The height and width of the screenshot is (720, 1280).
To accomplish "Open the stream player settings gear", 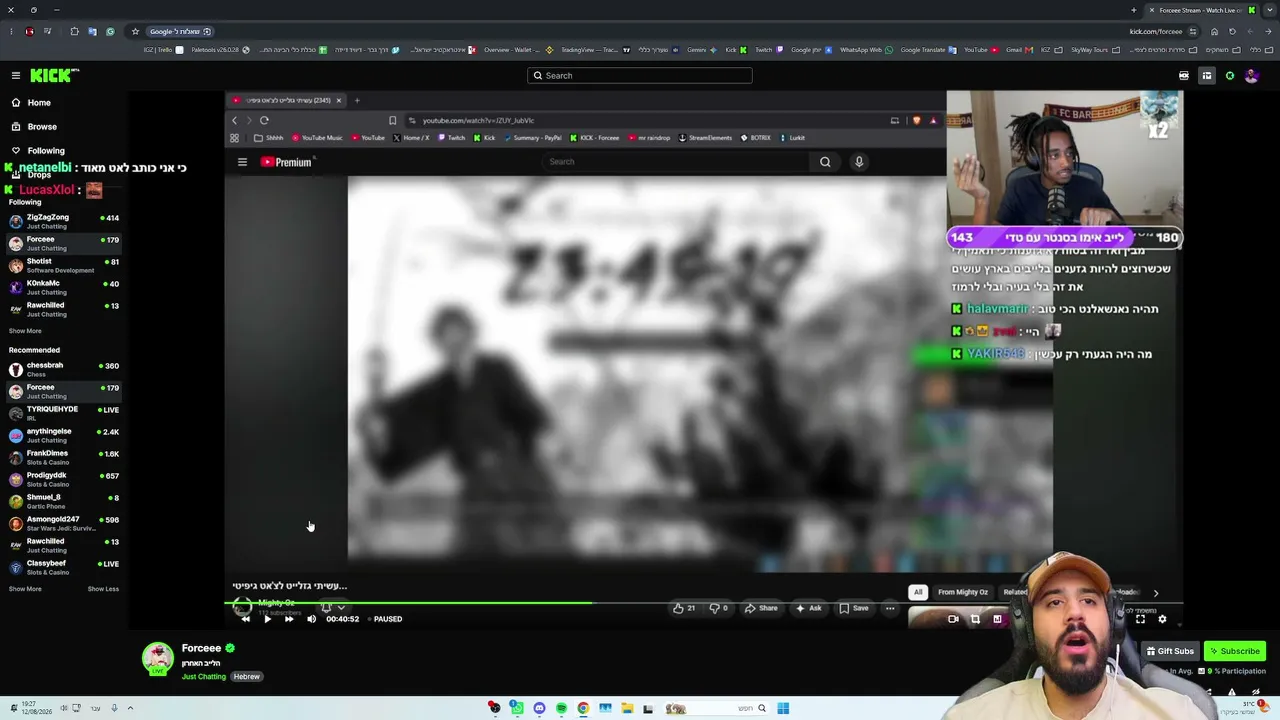I will point(1162,619).
